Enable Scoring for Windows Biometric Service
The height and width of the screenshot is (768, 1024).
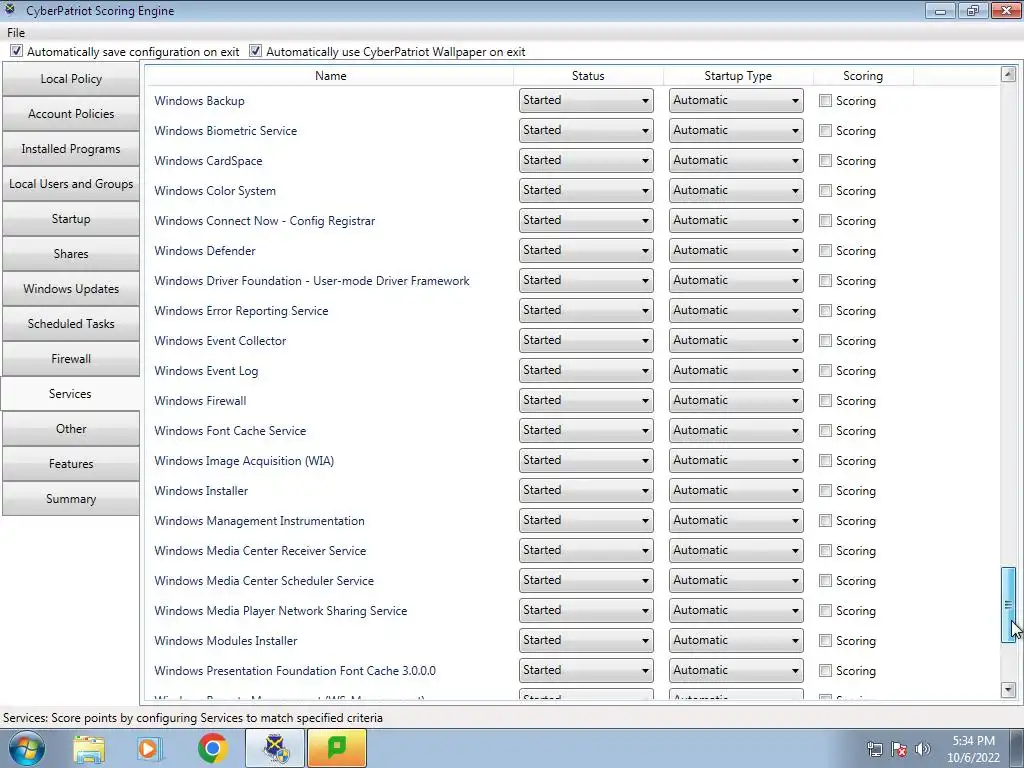pos(825,131)
